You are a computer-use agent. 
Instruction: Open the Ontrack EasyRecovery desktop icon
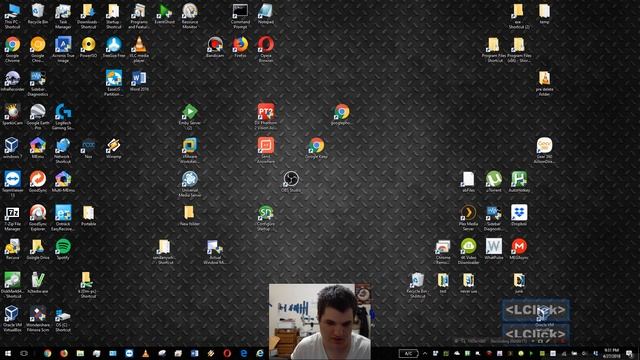pos(63,218)
